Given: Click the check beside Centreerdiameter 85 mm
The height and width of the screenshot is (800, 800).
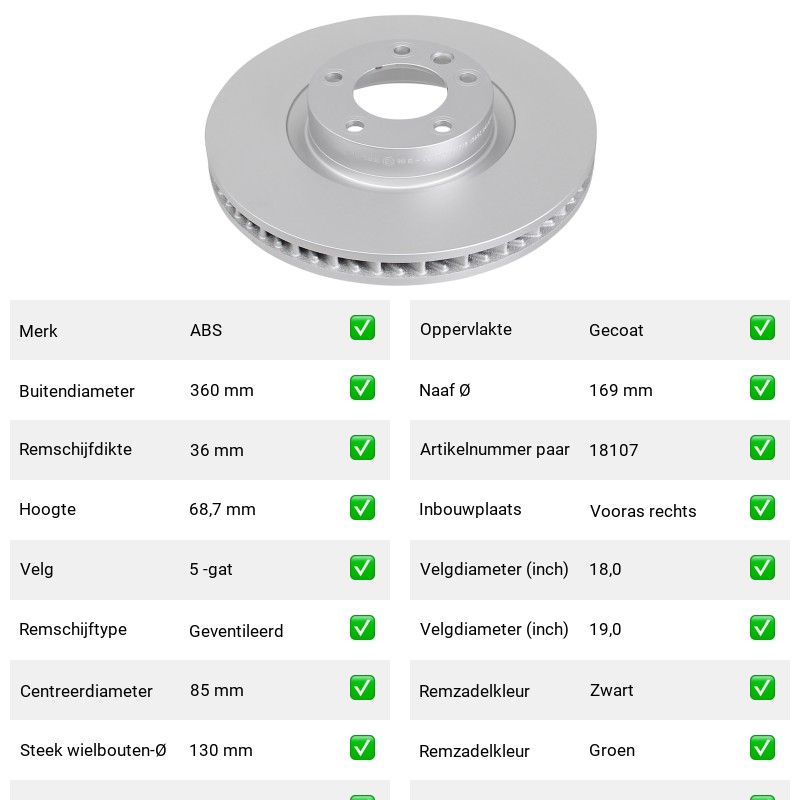Looking at the screenshot, I should [362, 687].
